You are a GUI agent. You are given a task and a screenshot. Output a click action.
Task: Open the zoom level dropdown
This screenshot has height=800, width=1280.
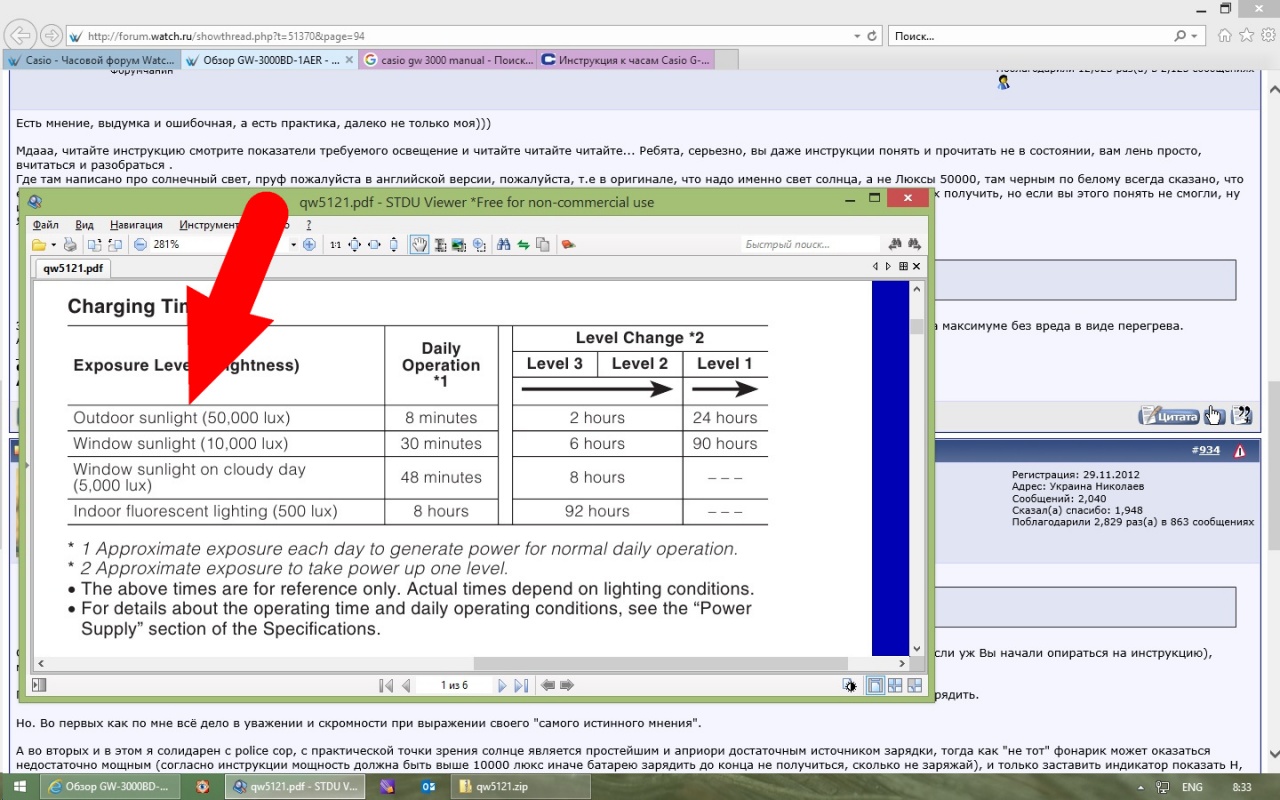click(x=293, y=244)
